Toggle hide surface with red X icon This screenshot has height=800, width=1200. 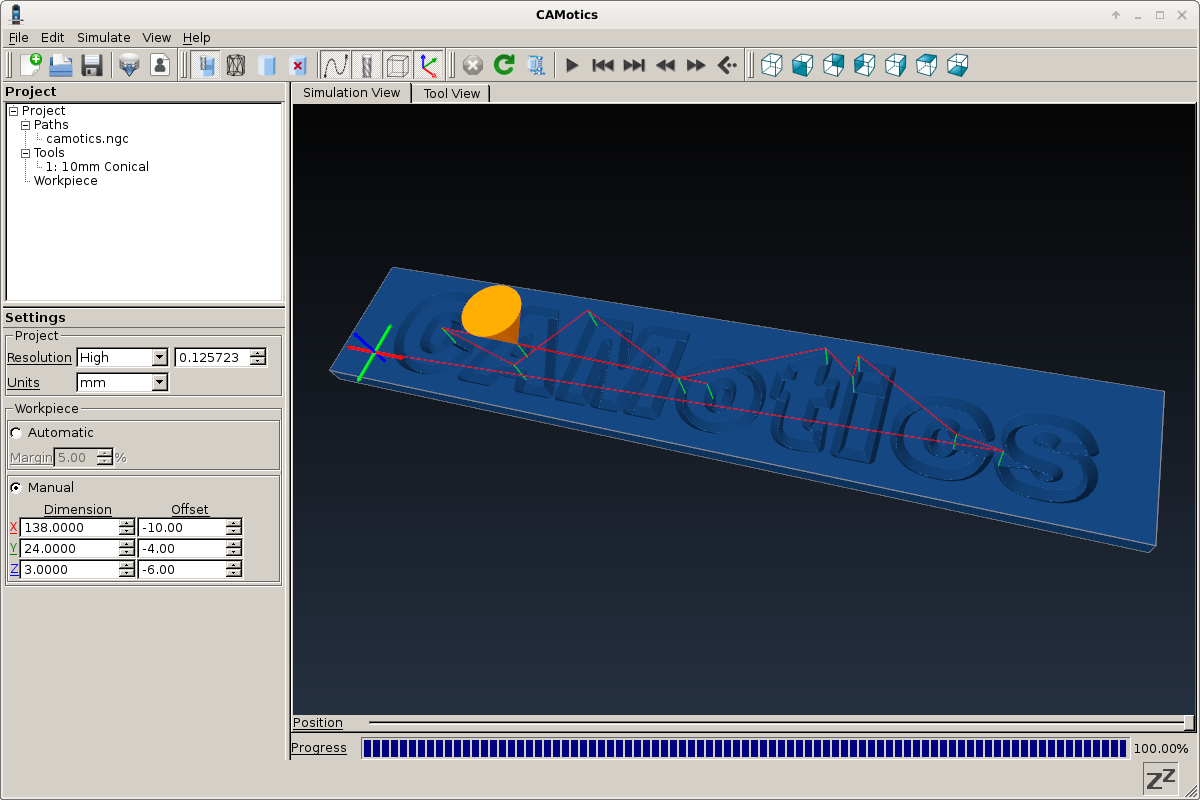(x=298, y=65)
